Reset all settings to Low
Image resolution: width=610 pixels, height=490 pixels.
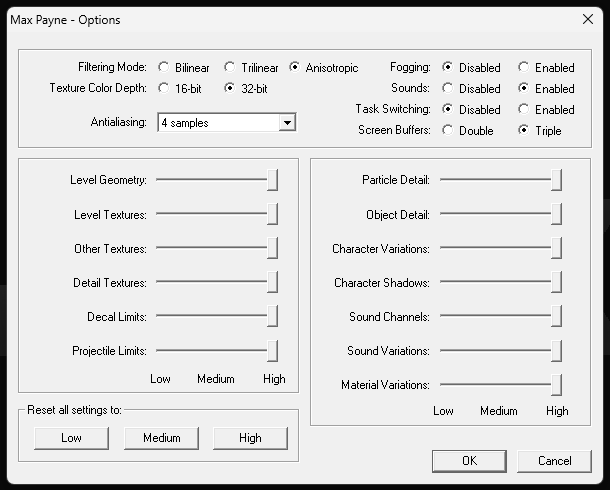pyautogui.click(x=71, y=438)
